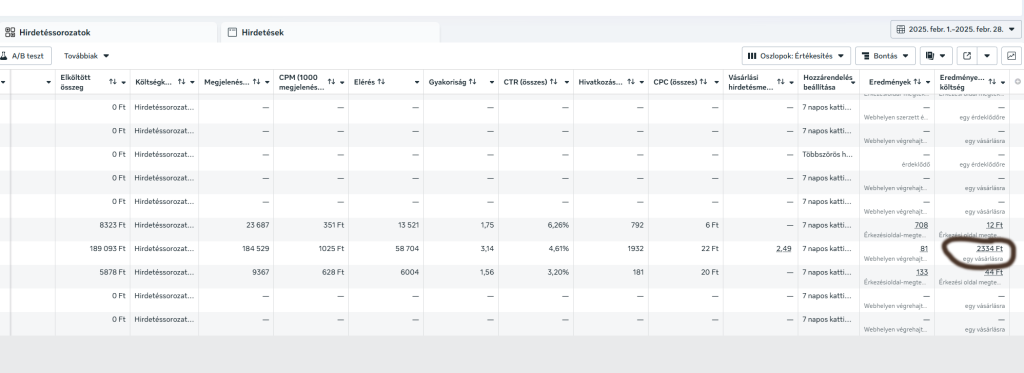Open Megjelenés... column menu caret
The width and height of the screenshot is (1024, 373).
pyautogui.click(x=267, y=82)
